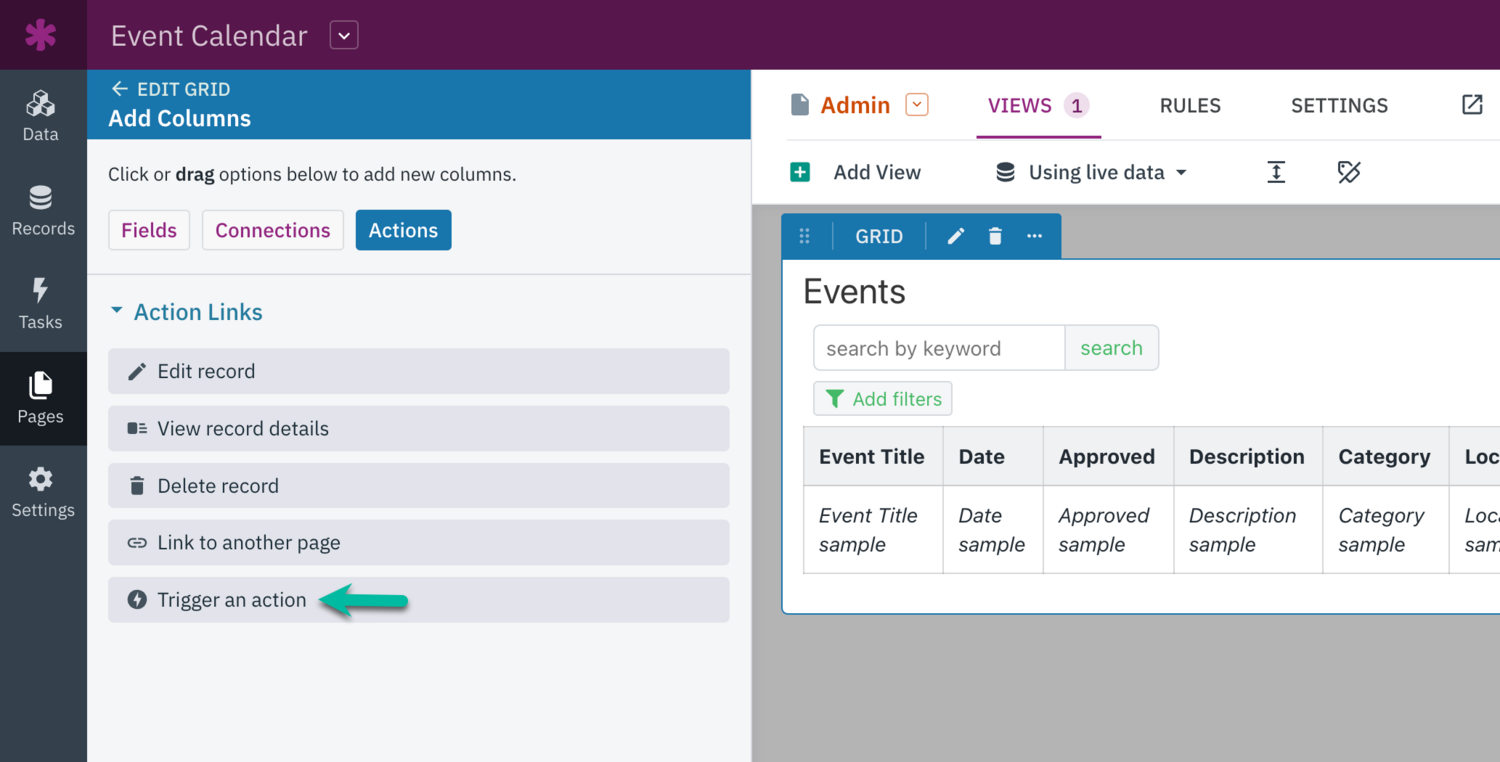The image size is (1500, 762).
Task: Edit the grid view using the pencil icon
Action: point(955,235)
